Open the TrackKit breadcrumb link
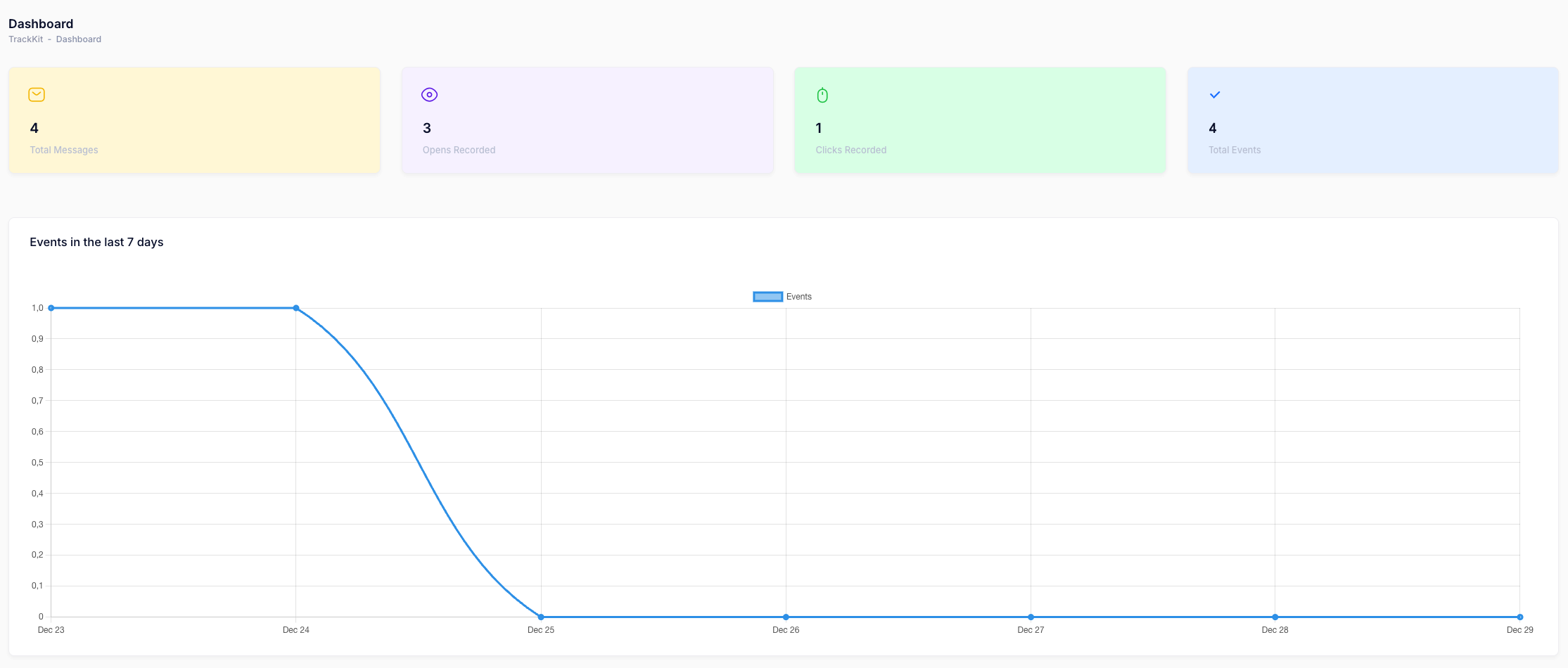Viewport: 1568px width, 668px height. (x=25, y=39)
